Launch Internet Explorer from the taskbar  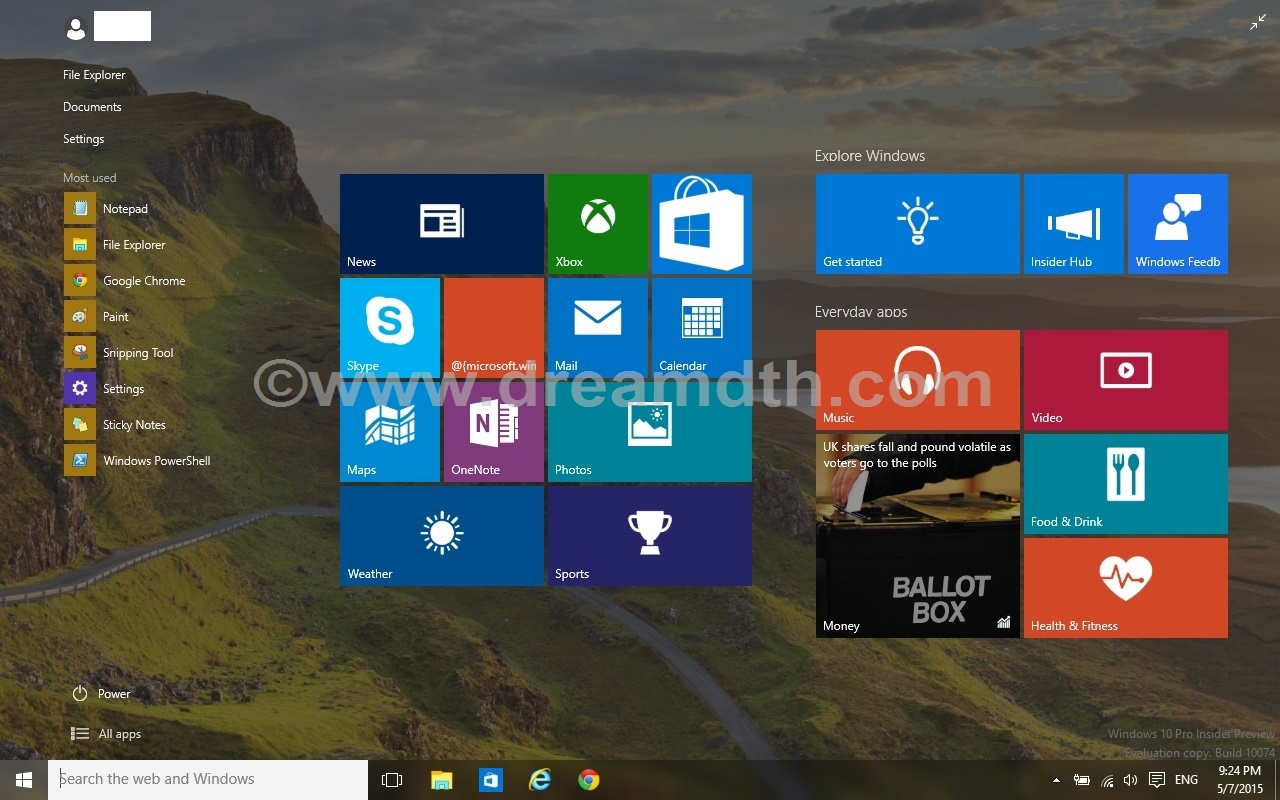pos(539,780)
